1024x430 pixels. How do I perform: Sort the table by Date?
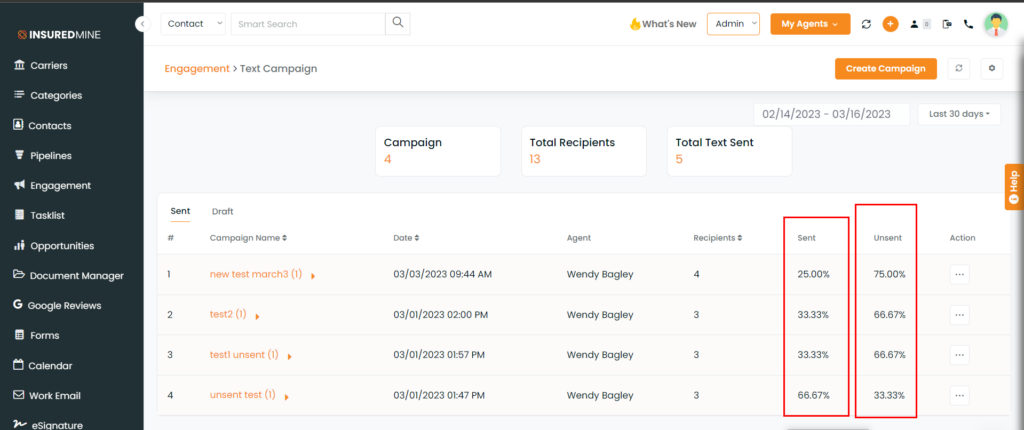(406, 238)
